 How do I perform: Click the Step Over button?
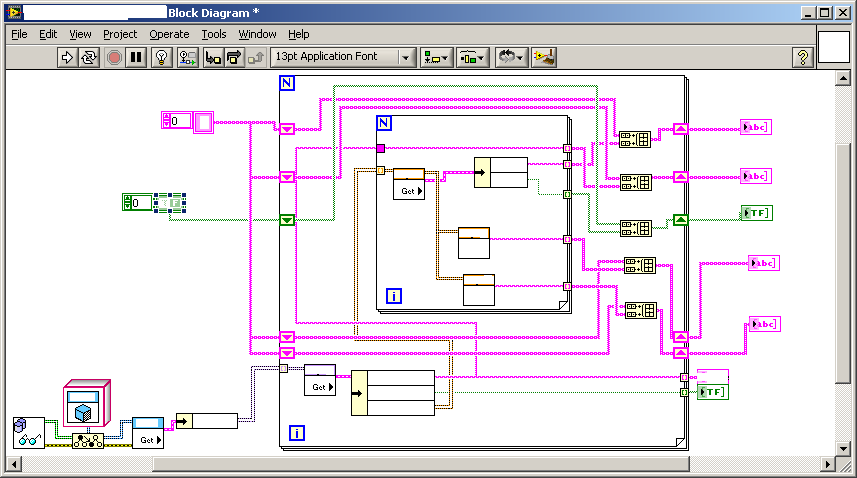[234, 57]
